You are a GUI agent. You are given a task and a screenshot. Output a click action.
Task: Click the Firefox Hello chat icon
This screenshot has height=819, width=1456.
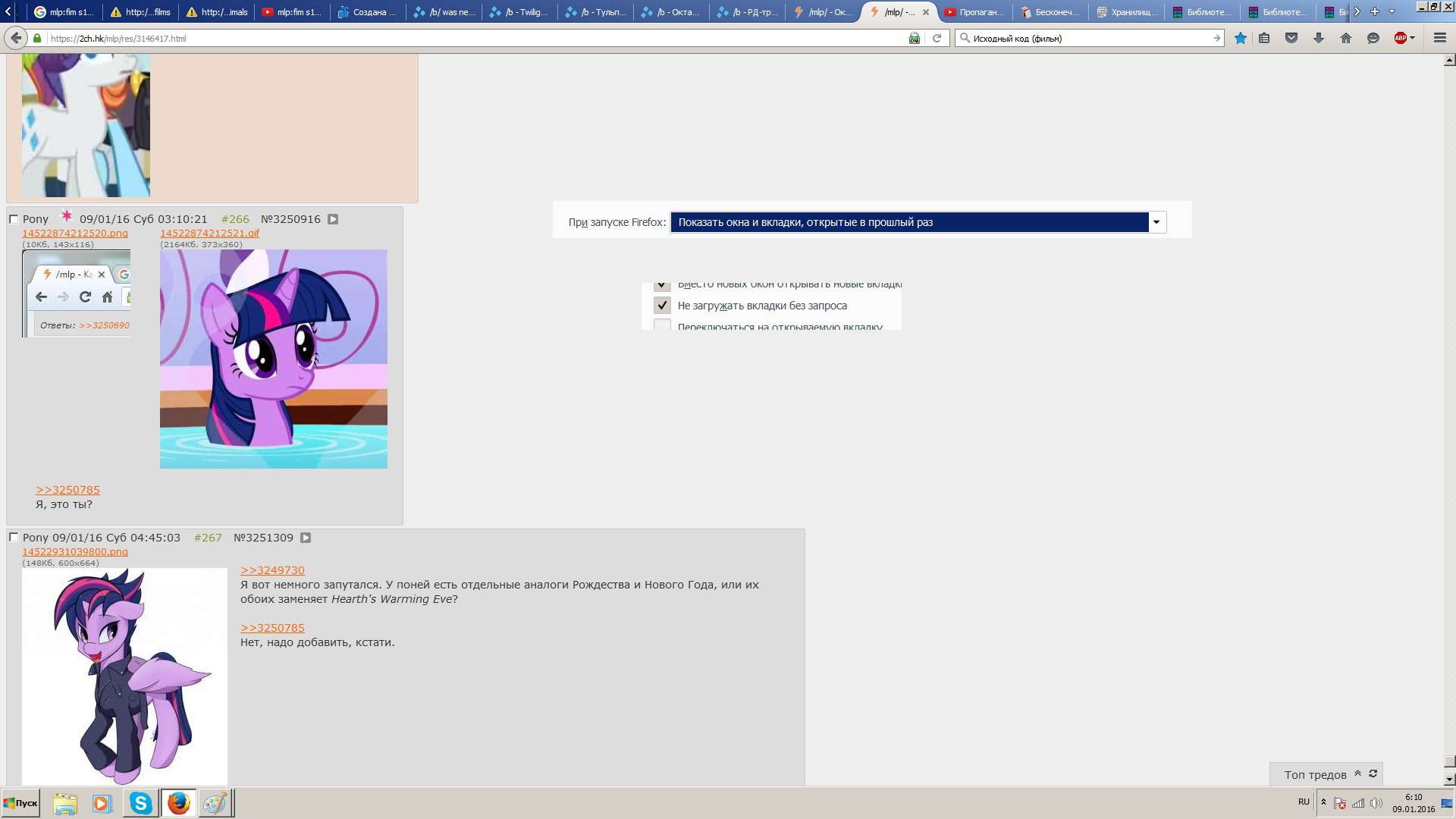(x=1373, y=38)
